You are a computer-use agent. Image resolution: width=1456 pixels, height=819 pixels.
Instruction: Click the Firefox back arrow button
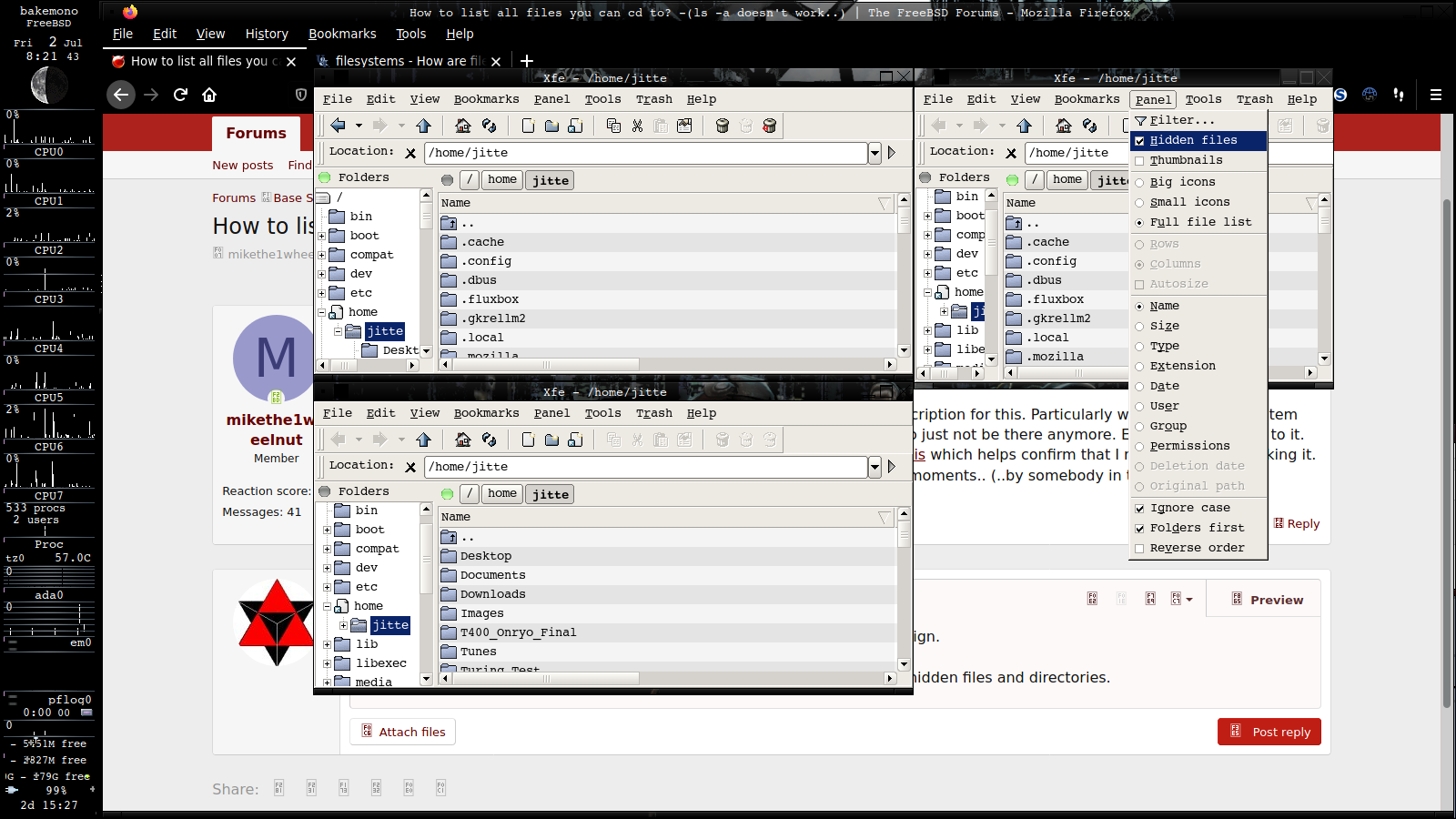[x=121, y=95]
